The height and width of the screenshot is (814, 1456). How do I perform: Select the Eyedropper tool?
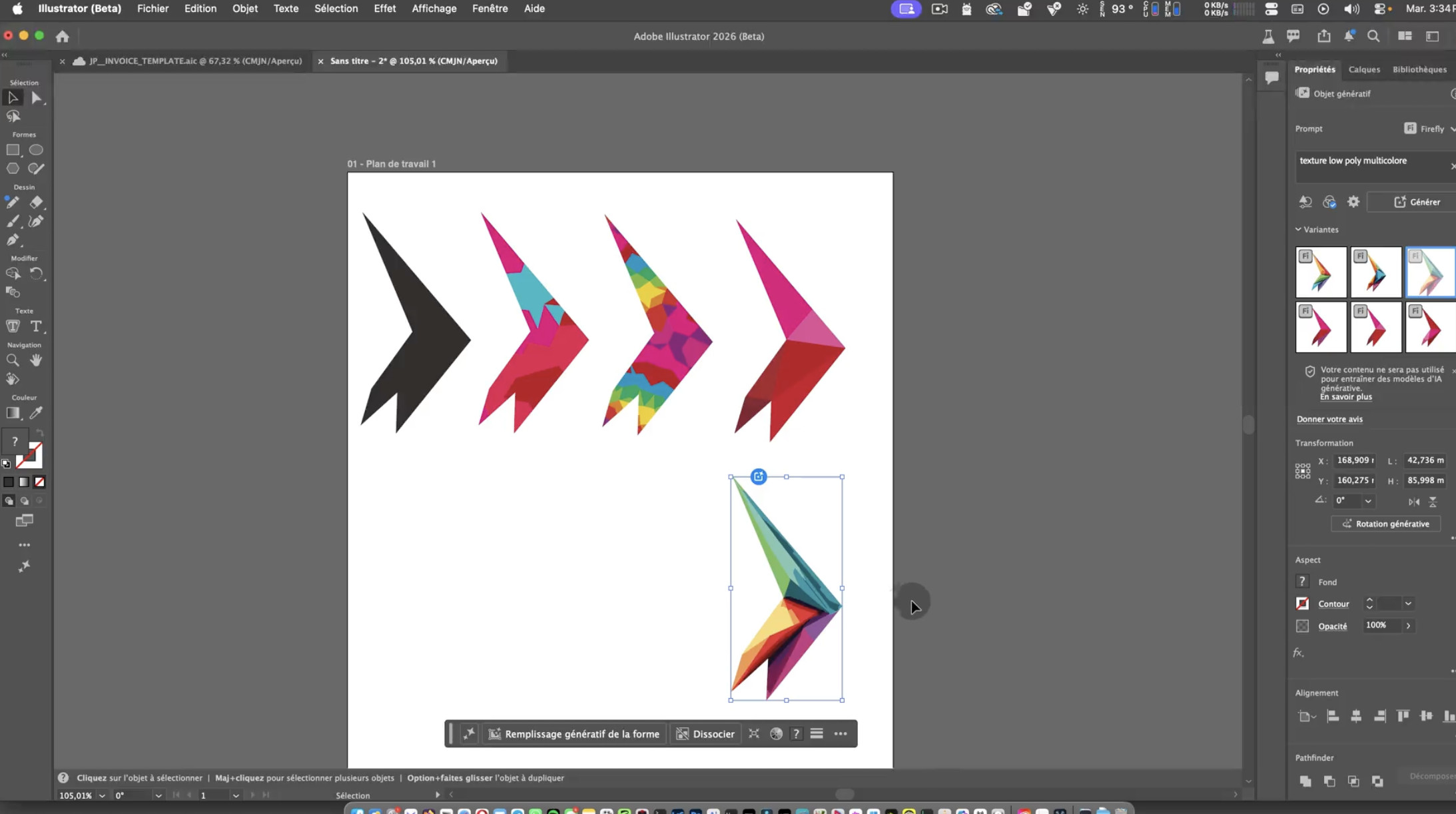pyautogui.click(x=36, y=413)
